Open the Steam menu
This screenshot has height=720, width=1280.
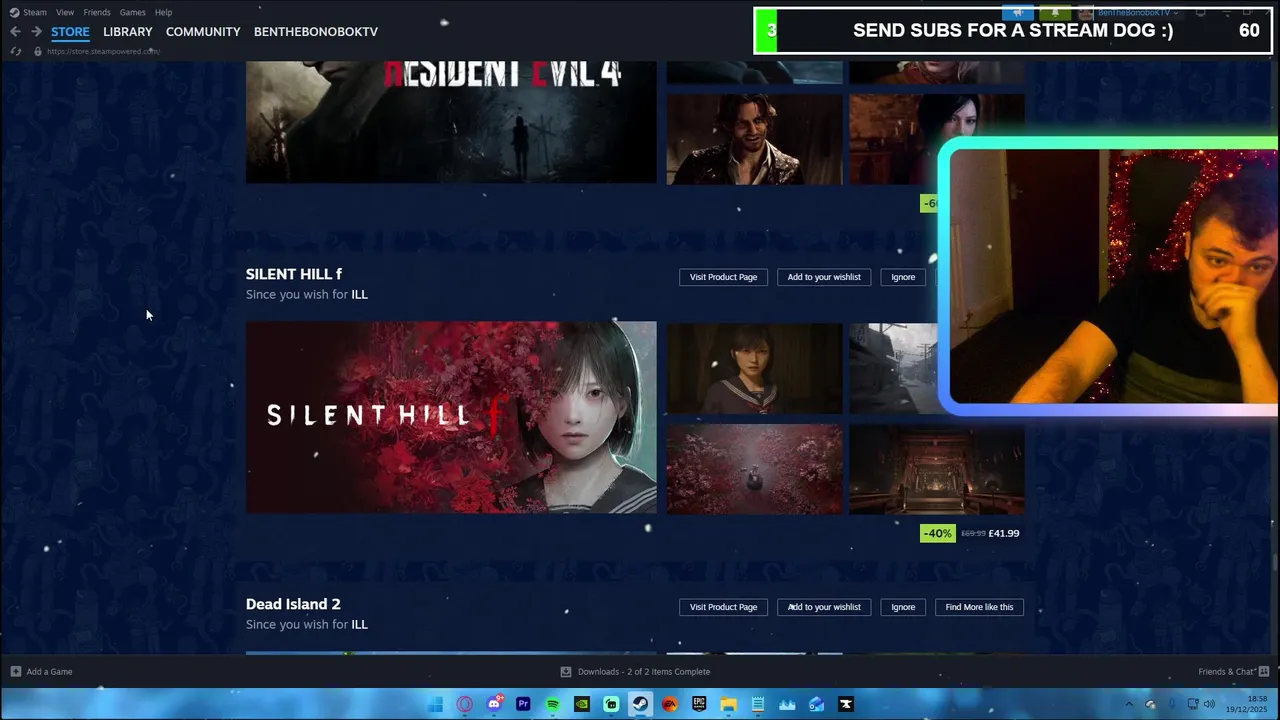coord(35,12)
